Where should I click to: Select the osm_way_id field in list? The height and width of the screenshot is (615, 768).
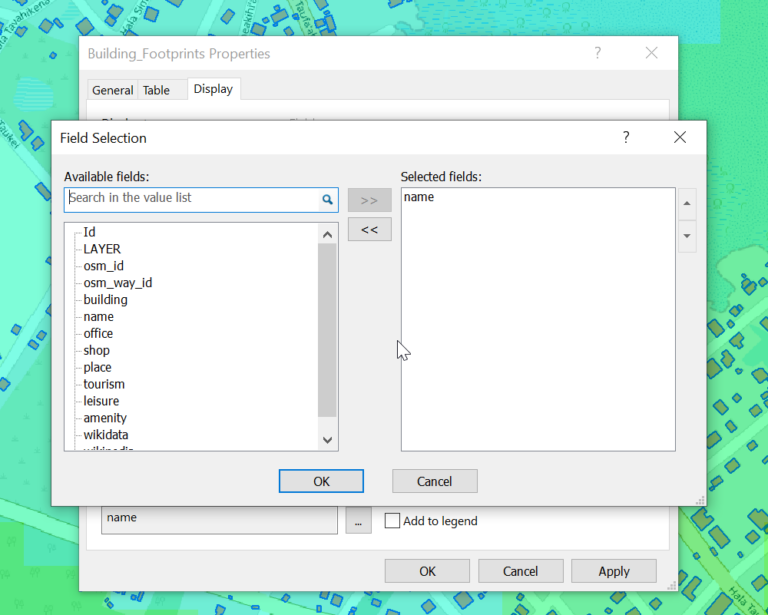point(118,283)
